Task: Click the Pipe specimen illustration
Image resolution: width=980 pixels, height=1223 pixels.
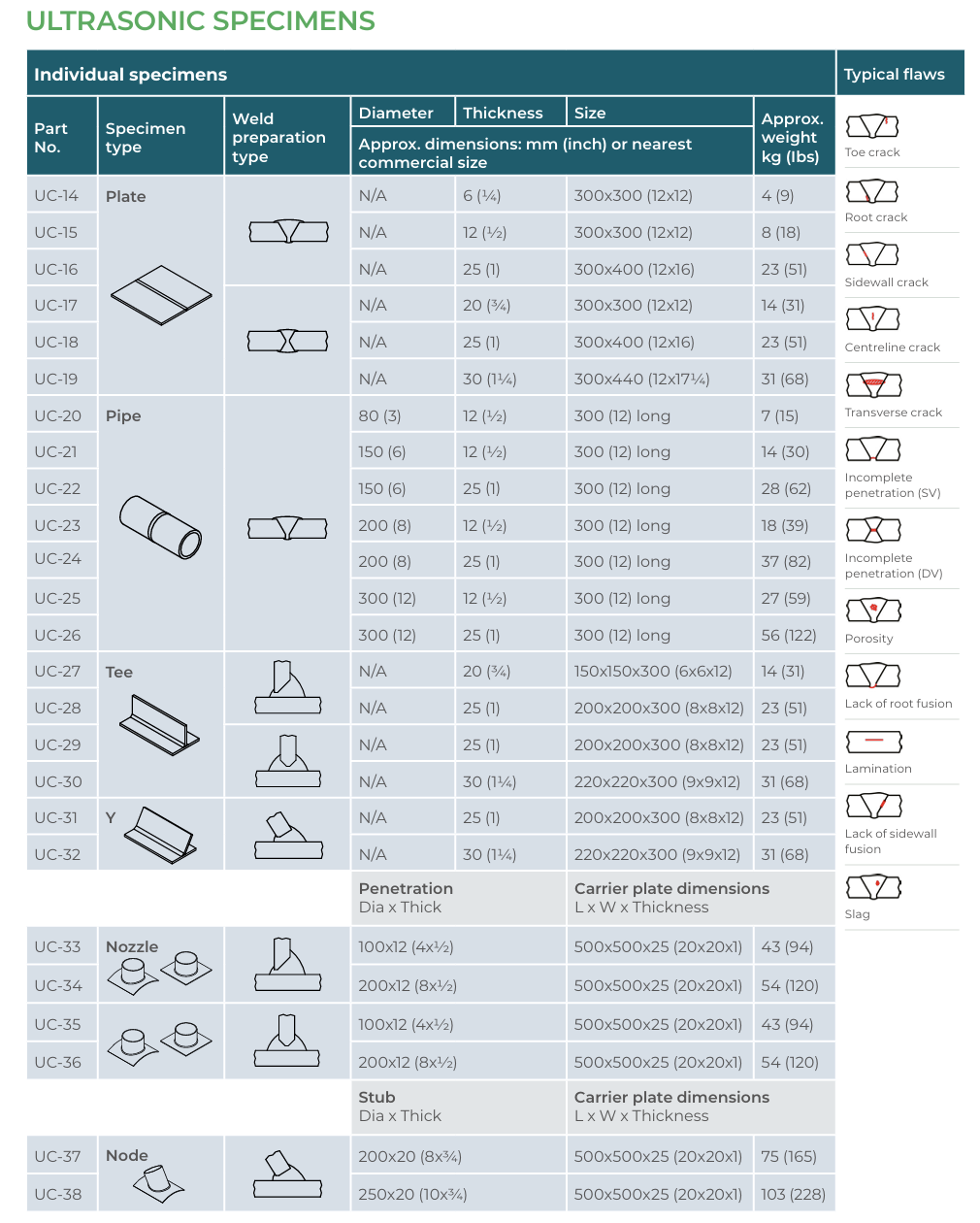Action: [161, 527]
